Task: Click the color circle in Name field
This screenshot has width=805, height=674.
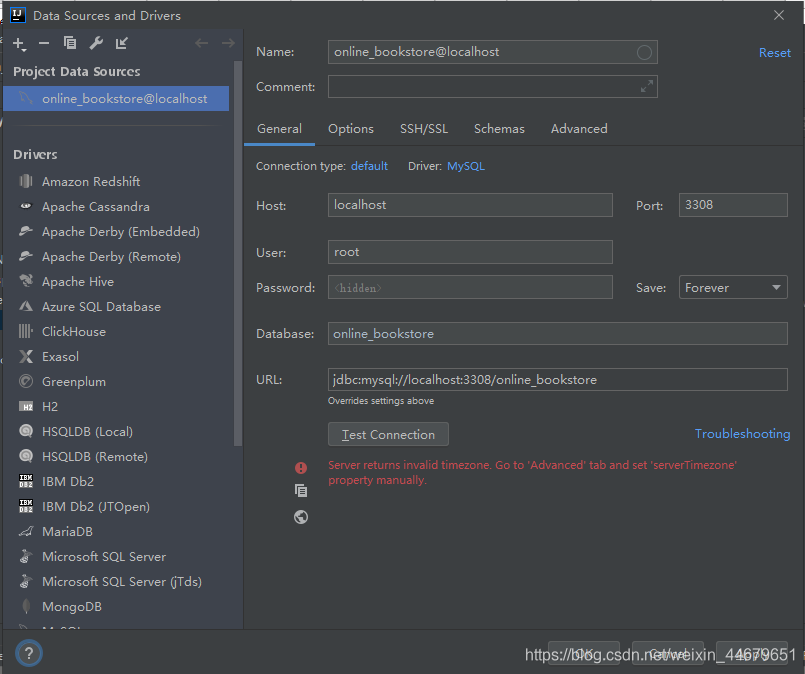Action: coord(644,52)
